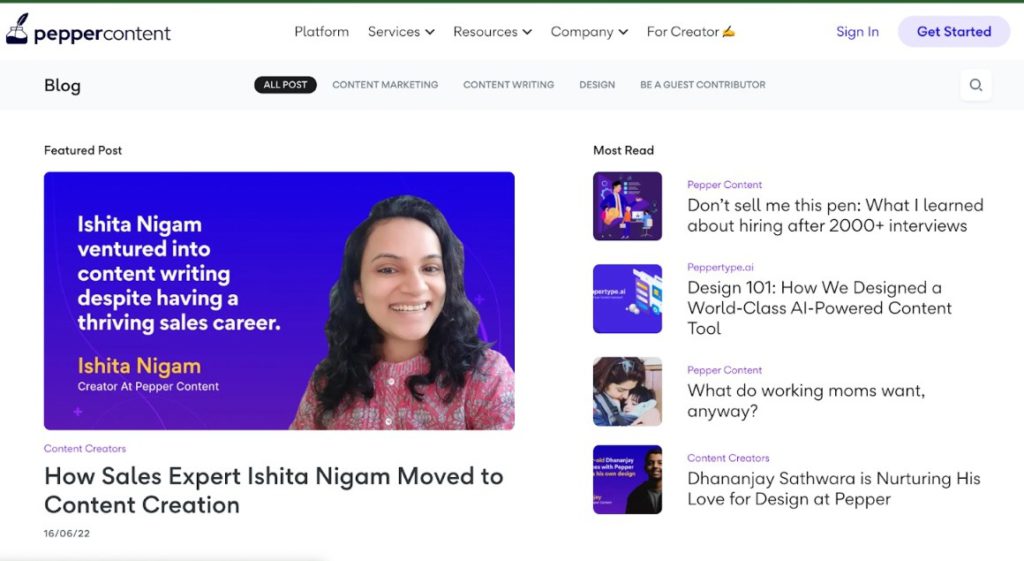This screenshot has width=1024, height=561.
Task: Open the hiring interviews article thumbnail
Action: pyautogui.click(x=627, y=206)
